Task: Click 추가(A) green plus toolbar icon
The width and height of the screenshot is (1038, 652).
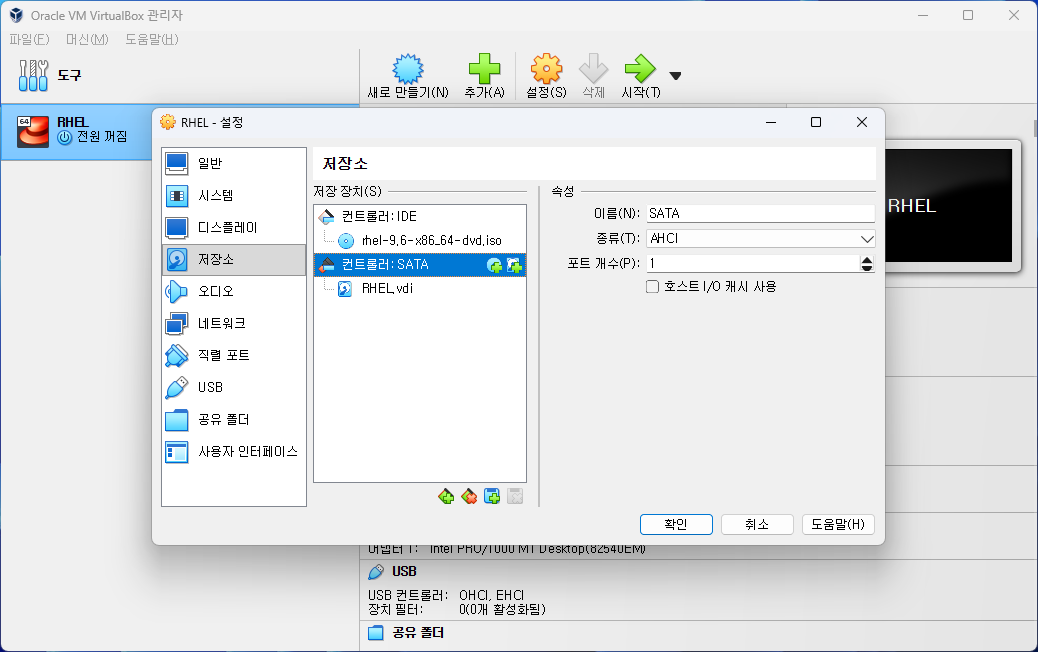Action: click(x=485, y=76)
